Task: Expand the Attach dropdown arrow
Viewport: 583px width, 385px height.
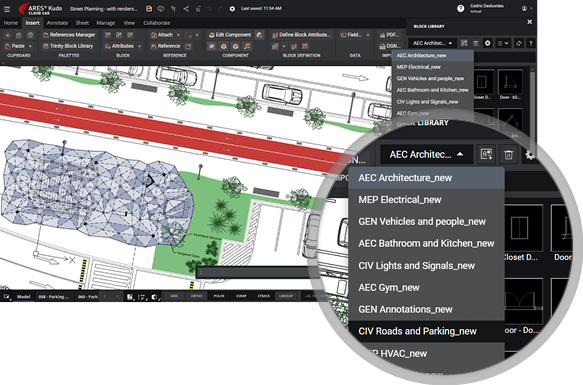Action: click(x=178, y=35)
